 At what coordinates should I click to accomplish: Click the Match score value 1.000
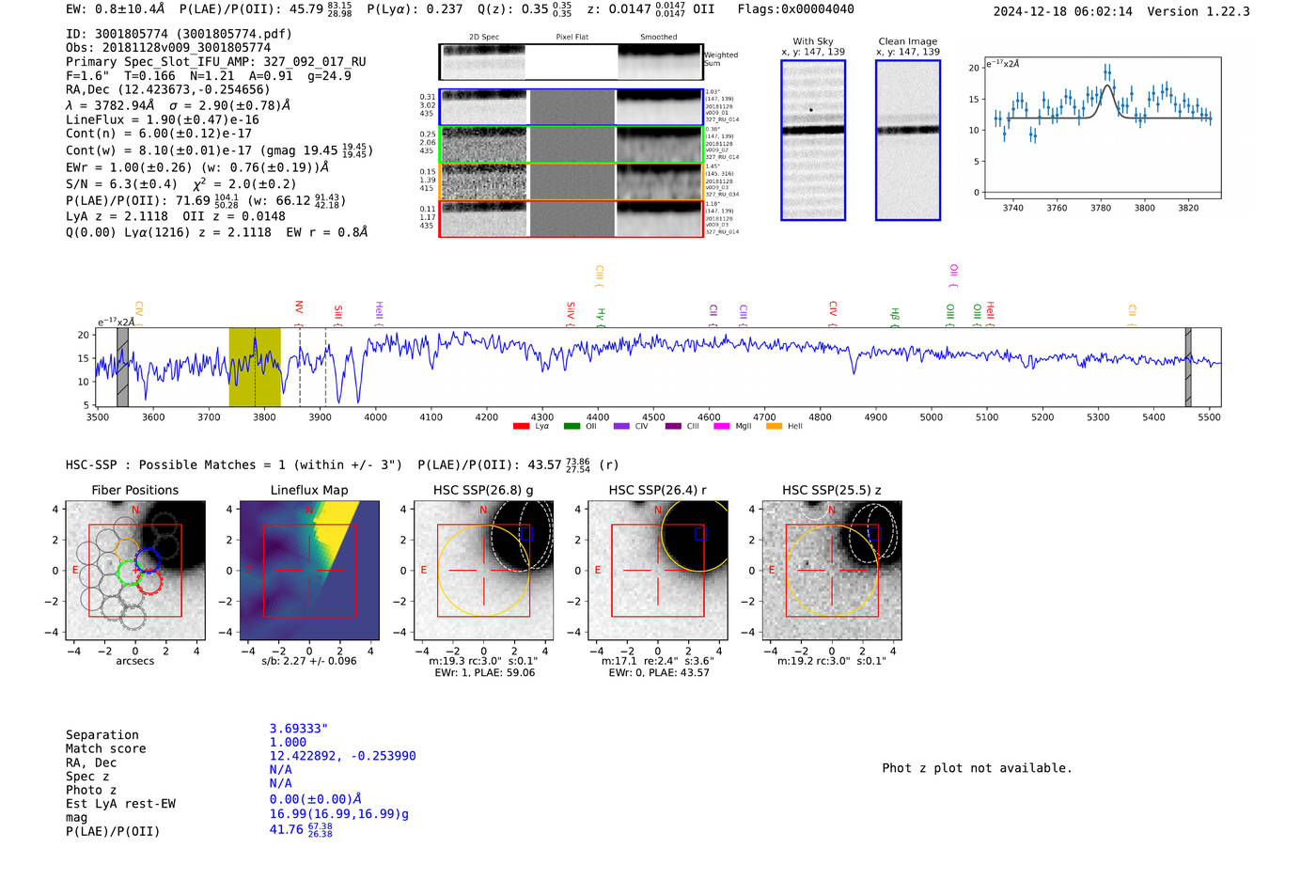coord(288,742)
